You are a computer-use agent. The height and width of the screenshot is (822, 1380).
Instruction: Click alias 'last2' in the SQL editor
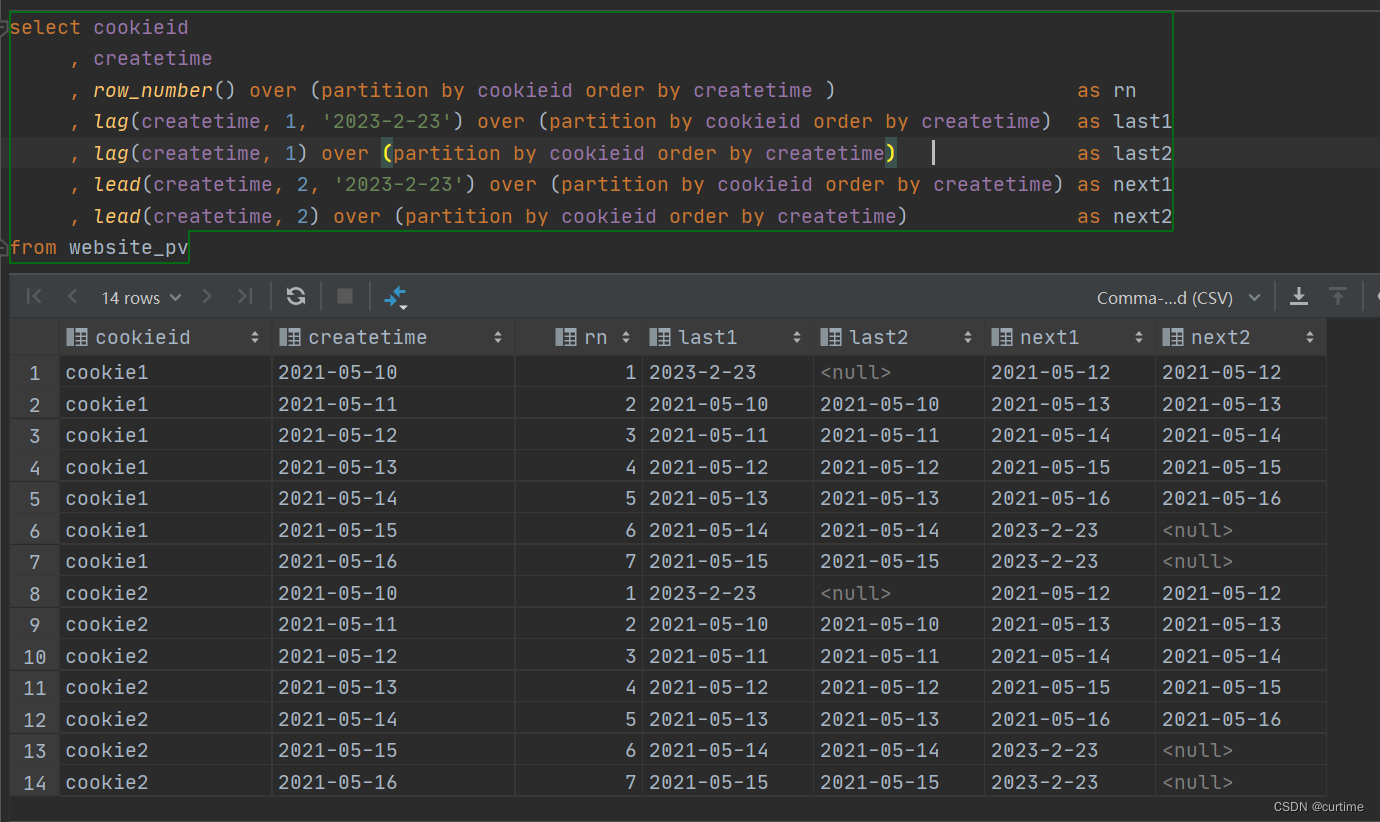(x=1143, y=153)
